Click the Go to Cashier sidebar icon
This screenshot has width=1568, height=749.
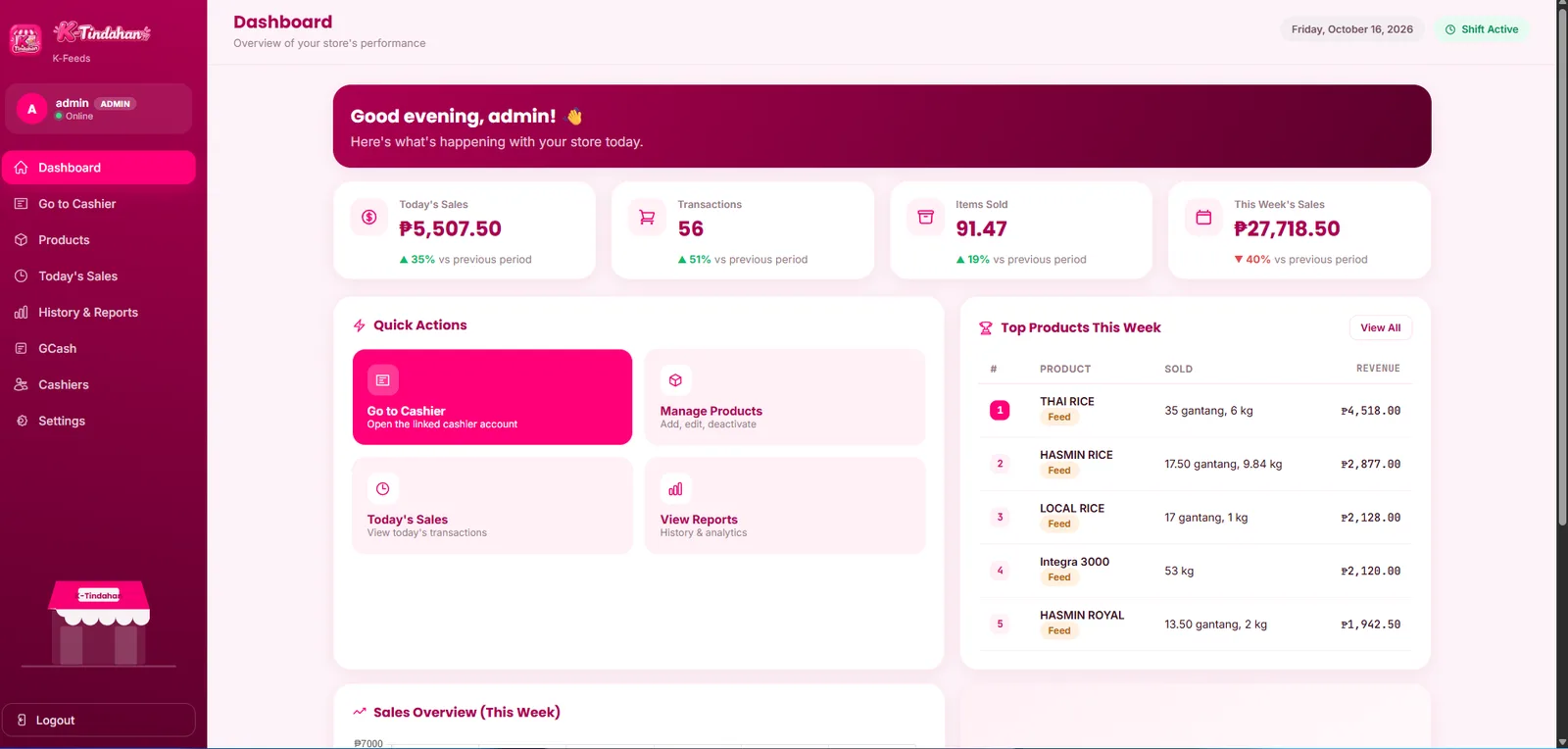click(21, 204)
